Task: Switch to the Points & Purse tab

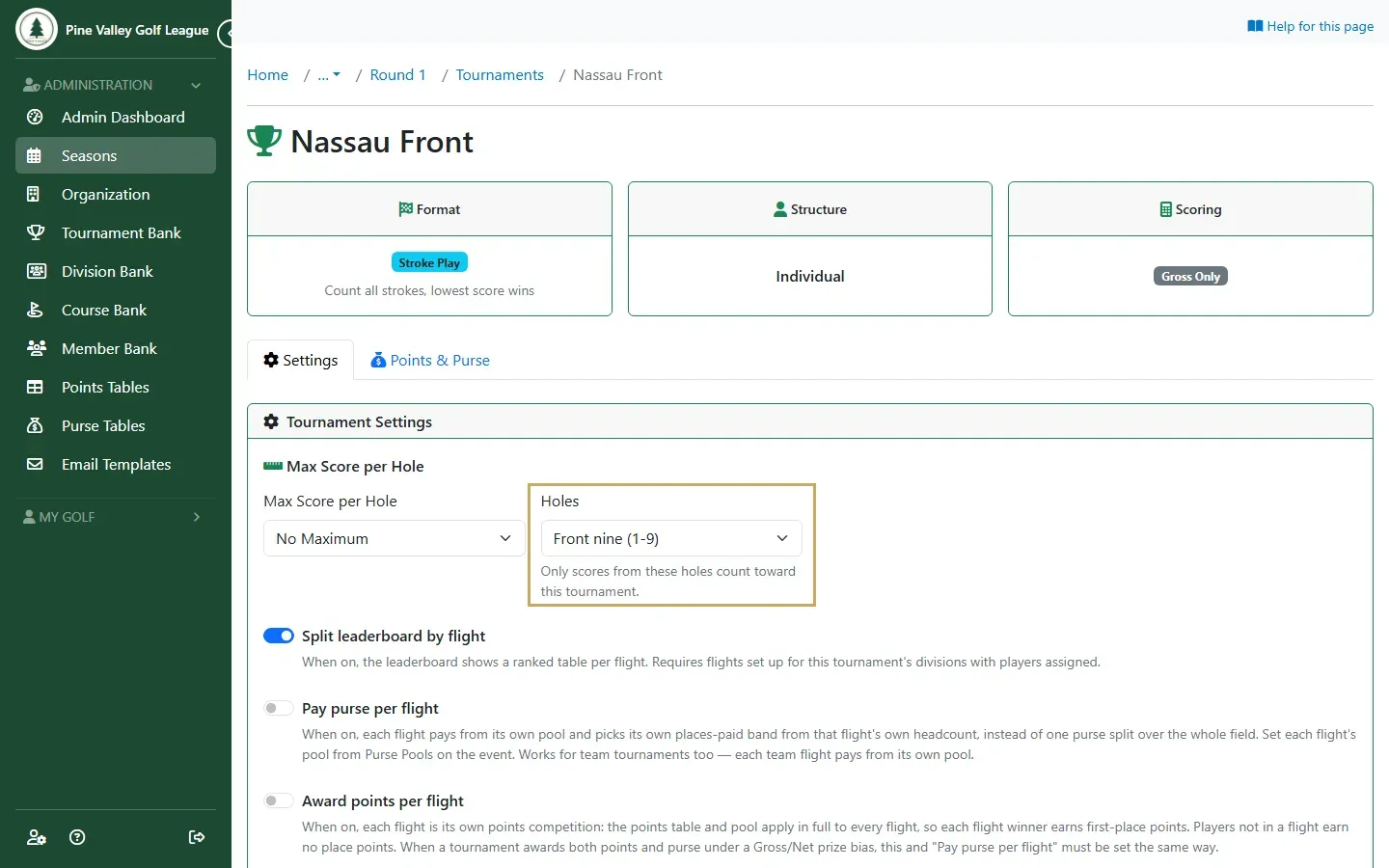Action: coord(430,360)
